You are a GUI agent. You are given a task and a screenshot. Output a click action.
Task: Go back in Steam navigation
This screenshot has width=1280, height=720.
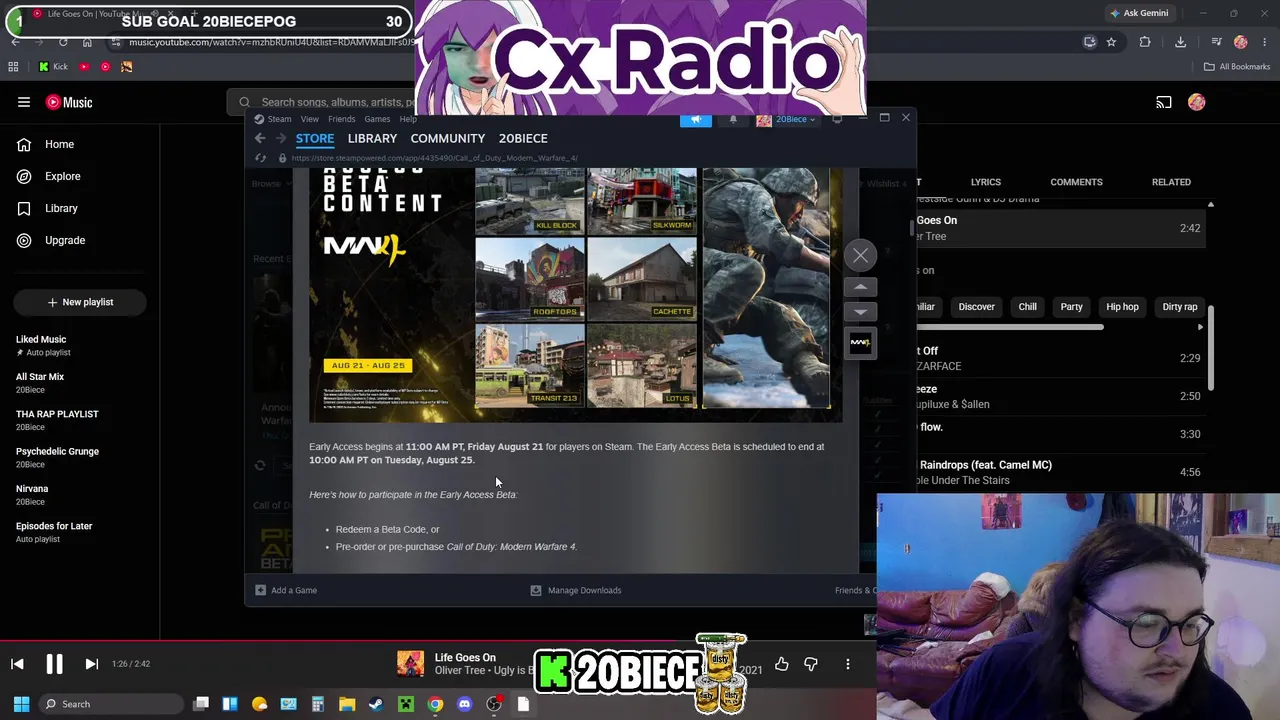coord(260,138)
